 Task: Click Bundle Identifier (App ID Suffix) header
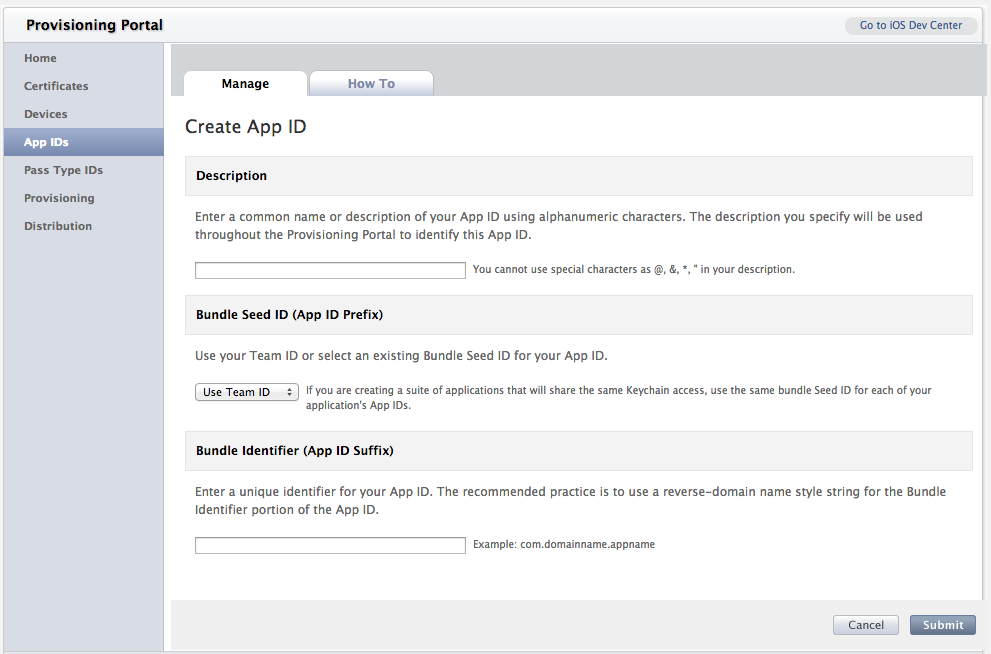click(x=294, y=451)
